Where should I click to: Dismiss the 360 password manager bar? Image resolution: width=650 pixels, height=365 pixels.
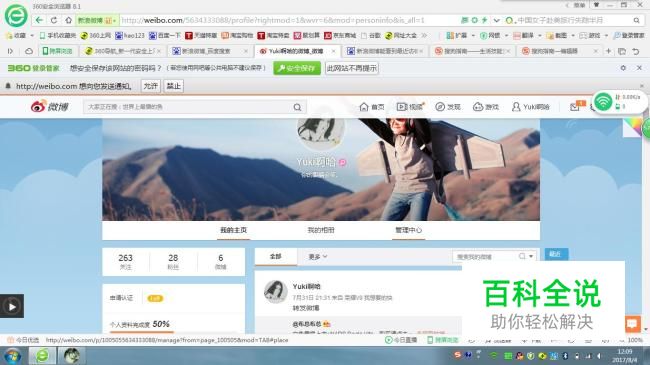pyautogui.click(x=639, y=68)
